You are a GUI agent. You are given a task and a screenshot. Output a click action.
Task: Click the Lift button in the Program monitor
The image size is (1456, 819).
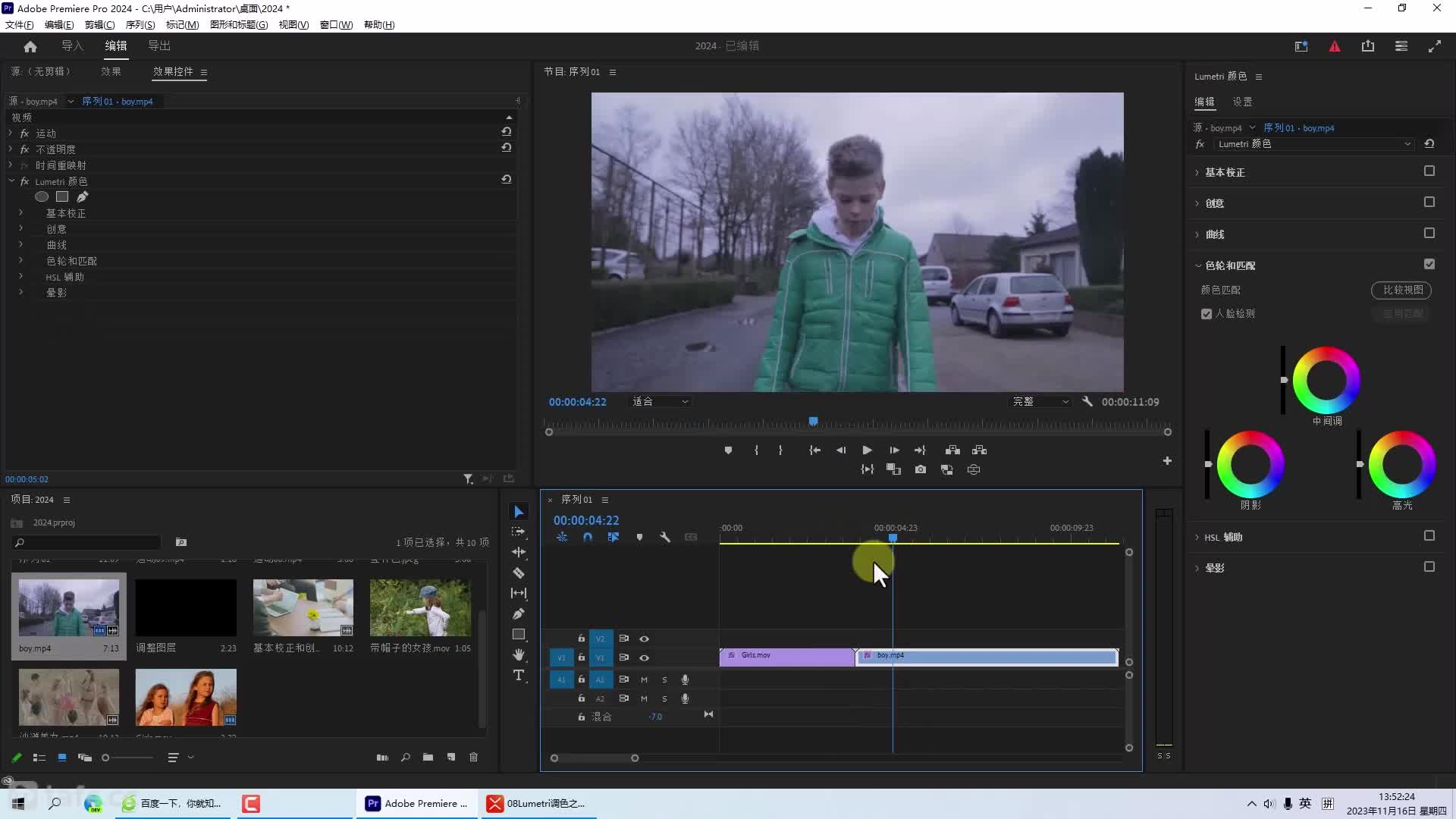[x=953, y=450]
